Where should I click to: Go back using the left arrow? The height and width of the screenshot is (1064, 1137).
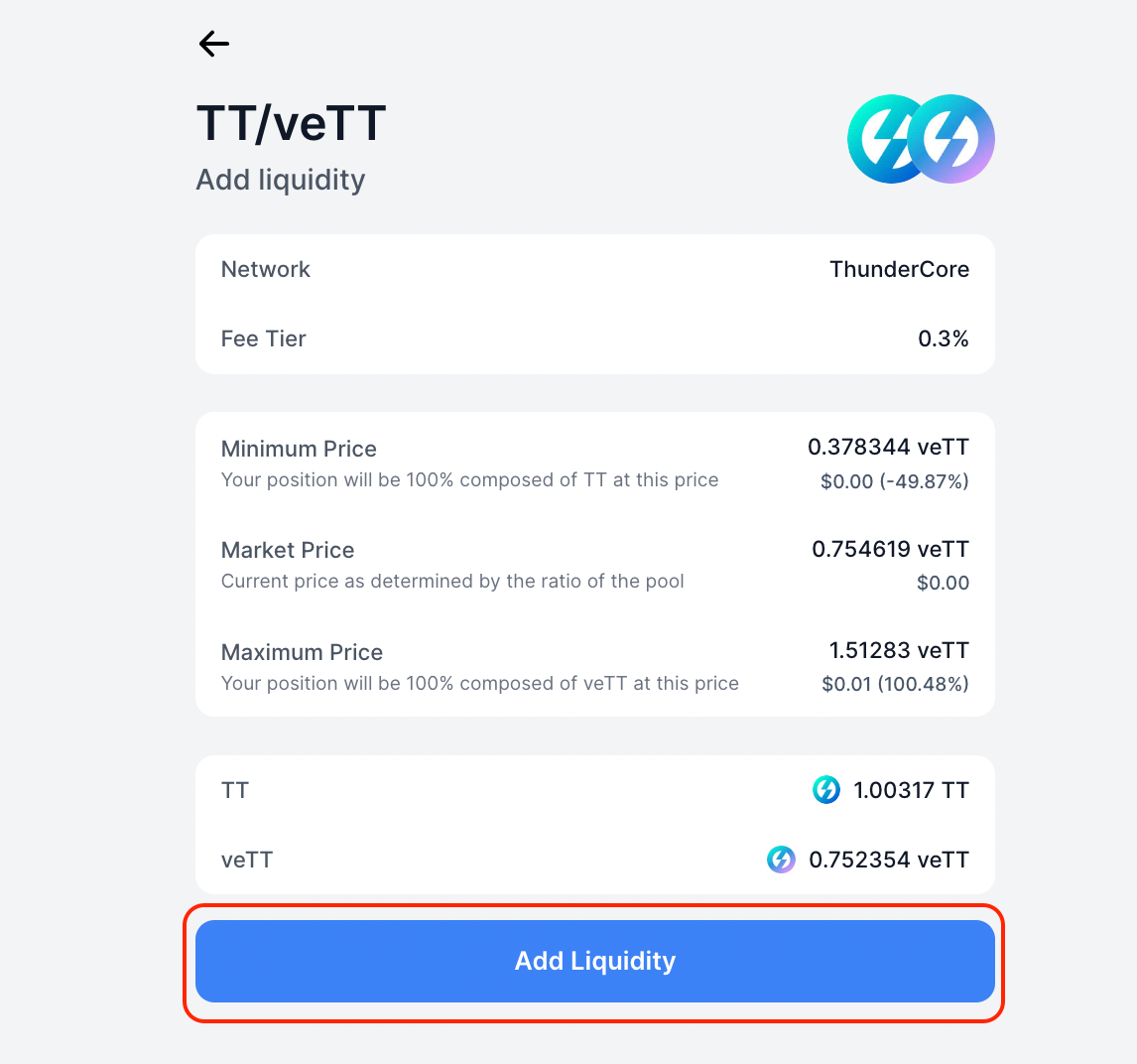pyautogui.click(x=214, y=44)
